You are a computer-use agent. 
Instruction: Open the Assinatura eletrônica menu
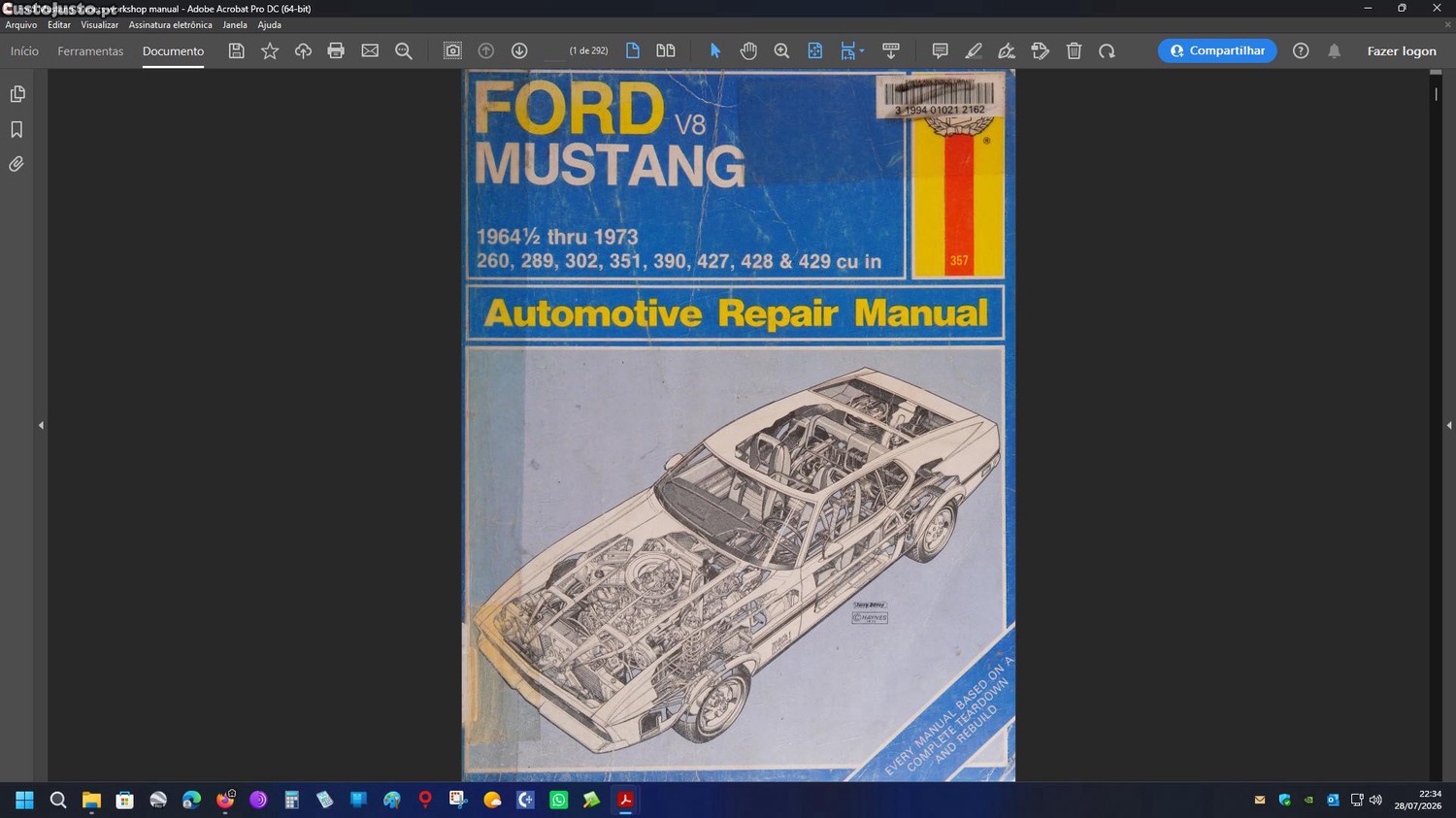170,25
